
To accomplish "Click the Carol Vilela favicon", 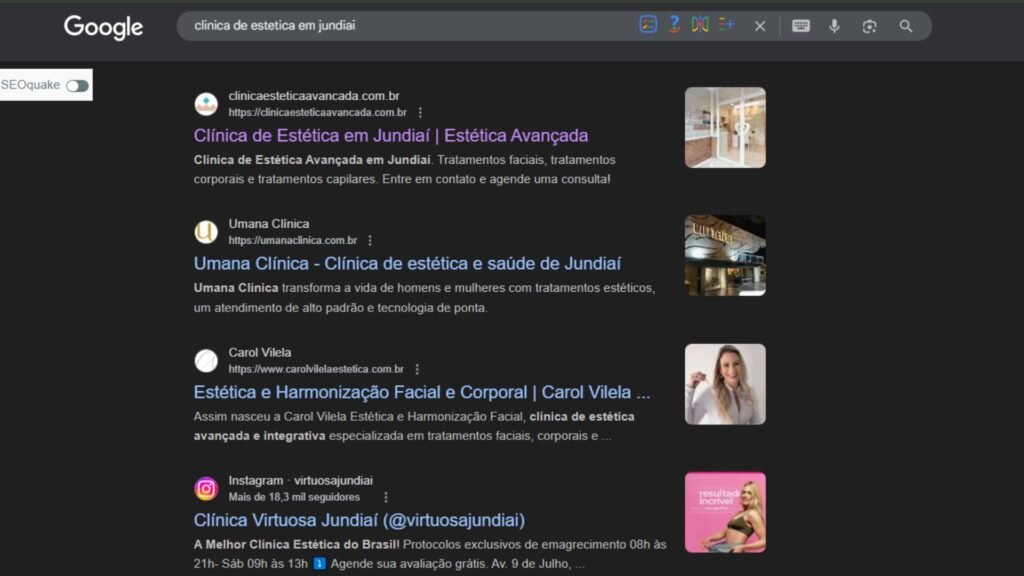I will pos(206,360).
